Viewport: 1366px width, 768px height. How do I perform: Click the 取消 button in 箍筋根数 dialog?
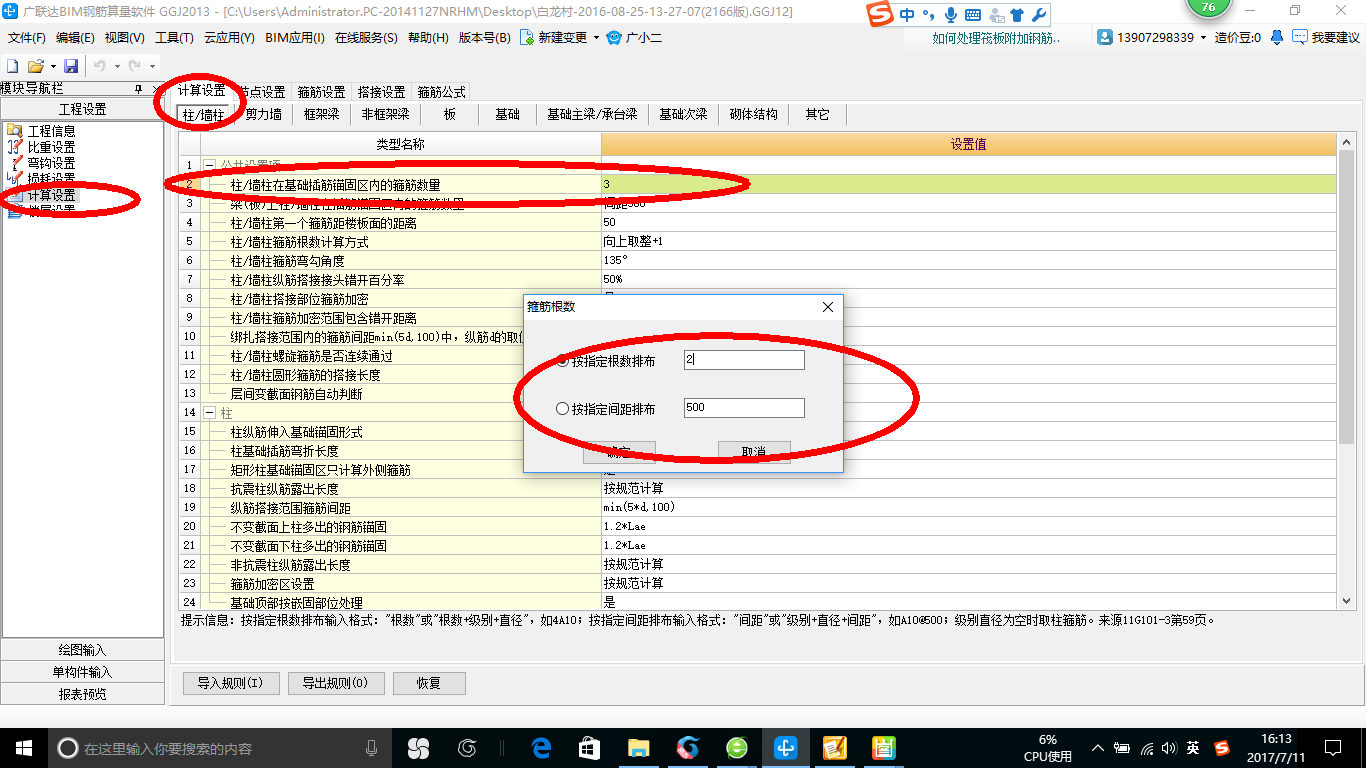754,452
